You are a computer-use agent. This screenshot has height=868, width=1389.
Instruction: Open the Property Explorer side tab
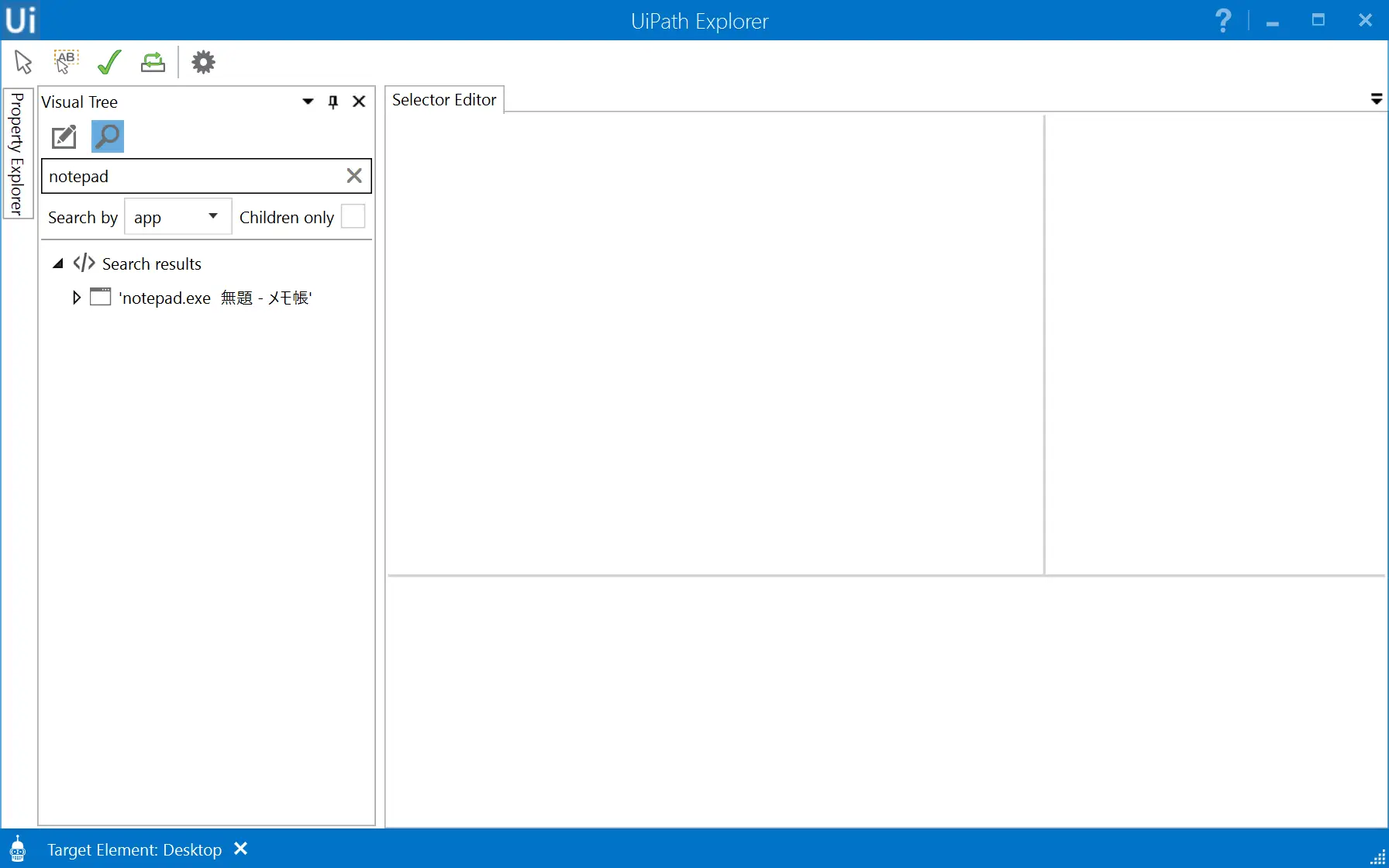click(17, 153)
